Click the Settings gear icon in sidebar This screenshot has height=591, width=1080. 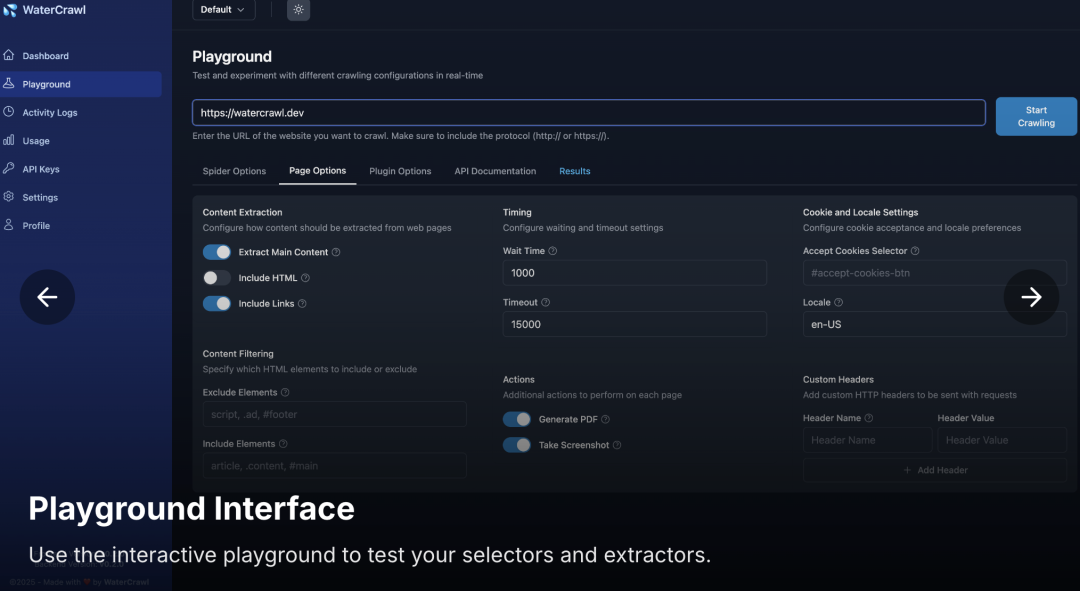[x=9, y=196]
